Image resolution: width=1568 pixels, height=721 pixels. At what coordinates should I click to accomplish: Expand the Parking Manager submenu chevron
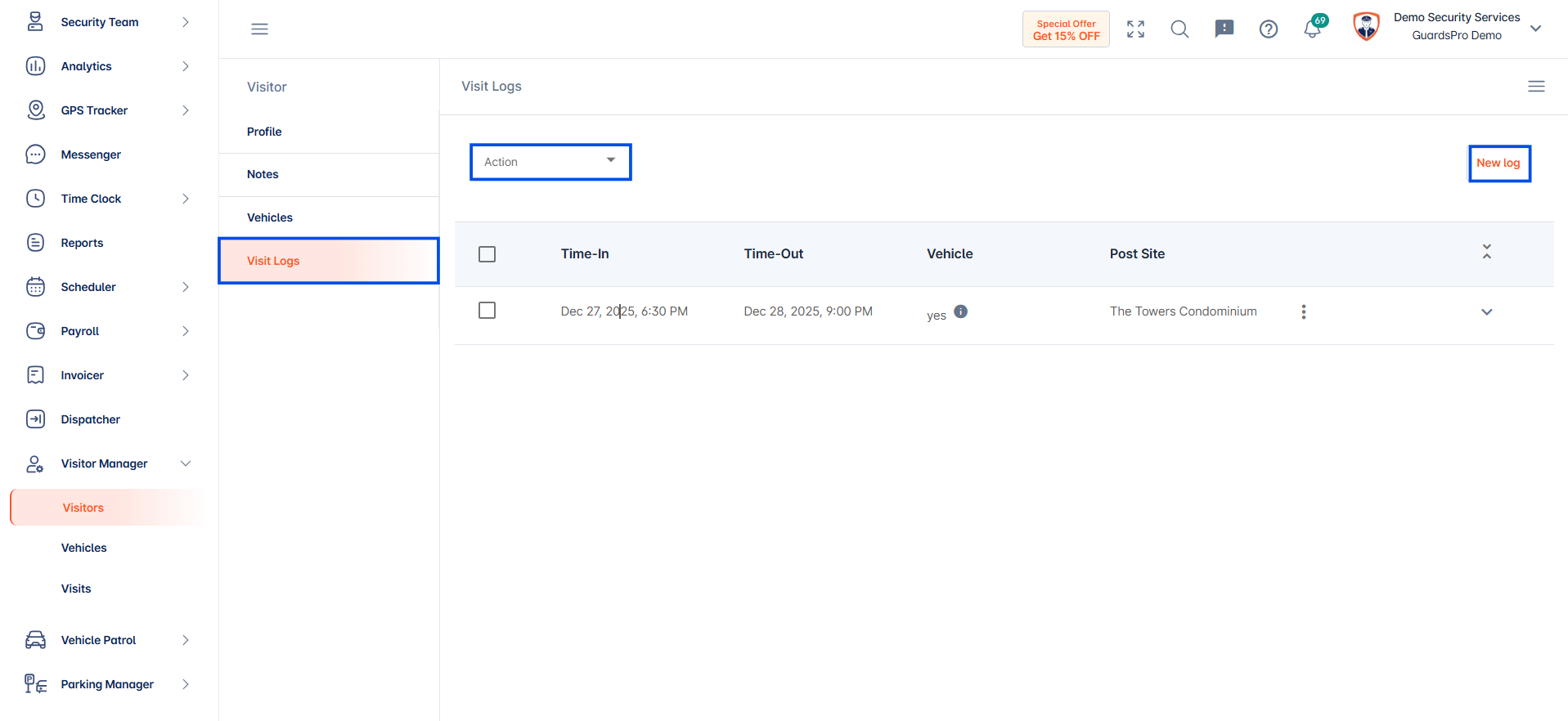(186, 684)
